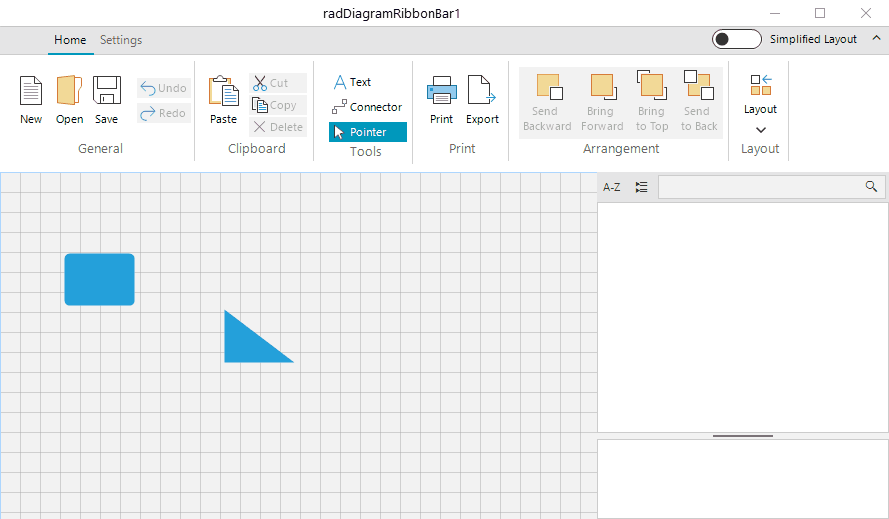The width and height of the screenshot is (889, 519).
Task: Maximize the radDiagramRibbonBar1 window
Action: (820, 13)
